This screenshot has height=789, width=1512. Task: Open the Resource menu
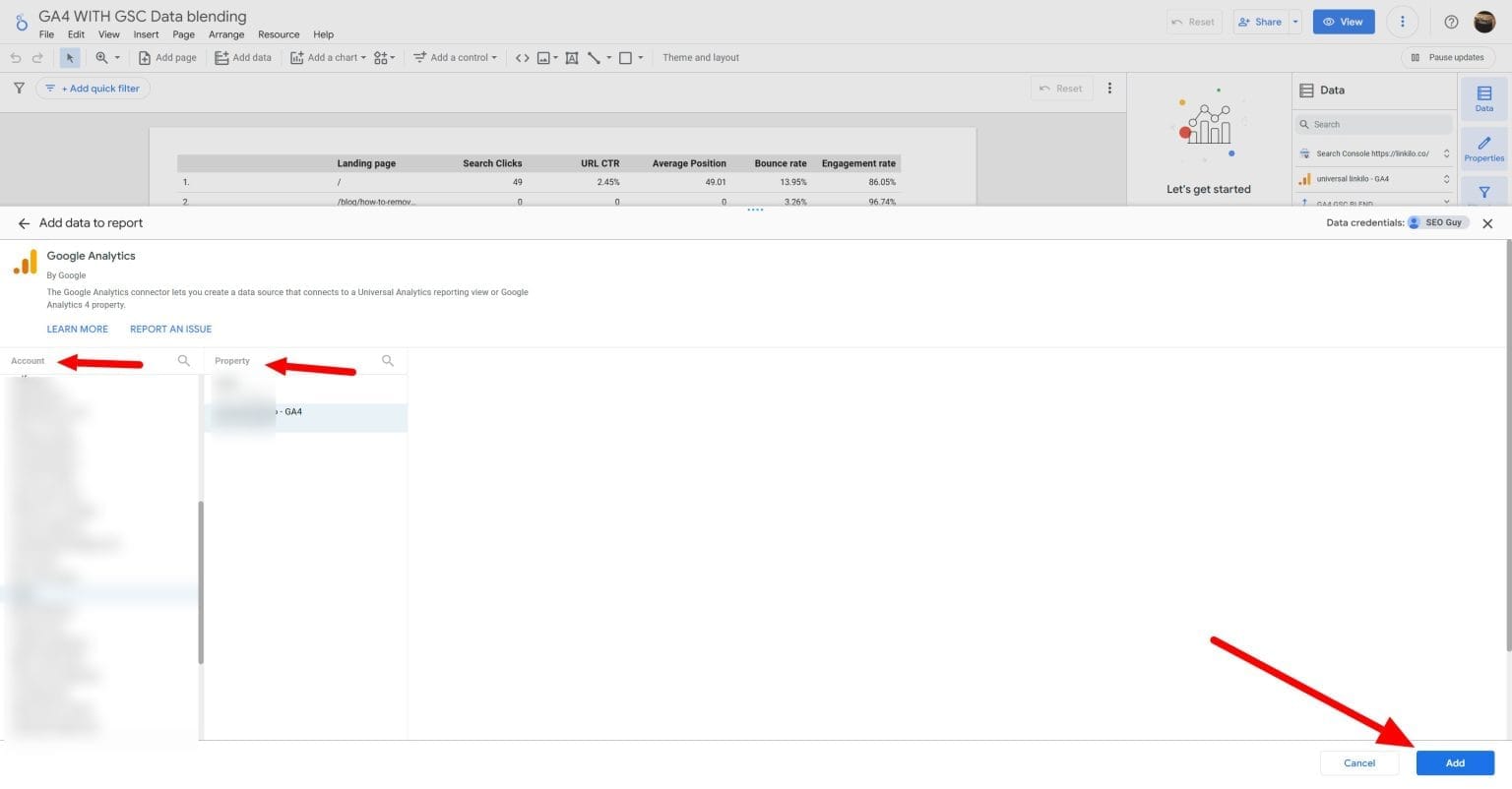(x=279, y=33)
